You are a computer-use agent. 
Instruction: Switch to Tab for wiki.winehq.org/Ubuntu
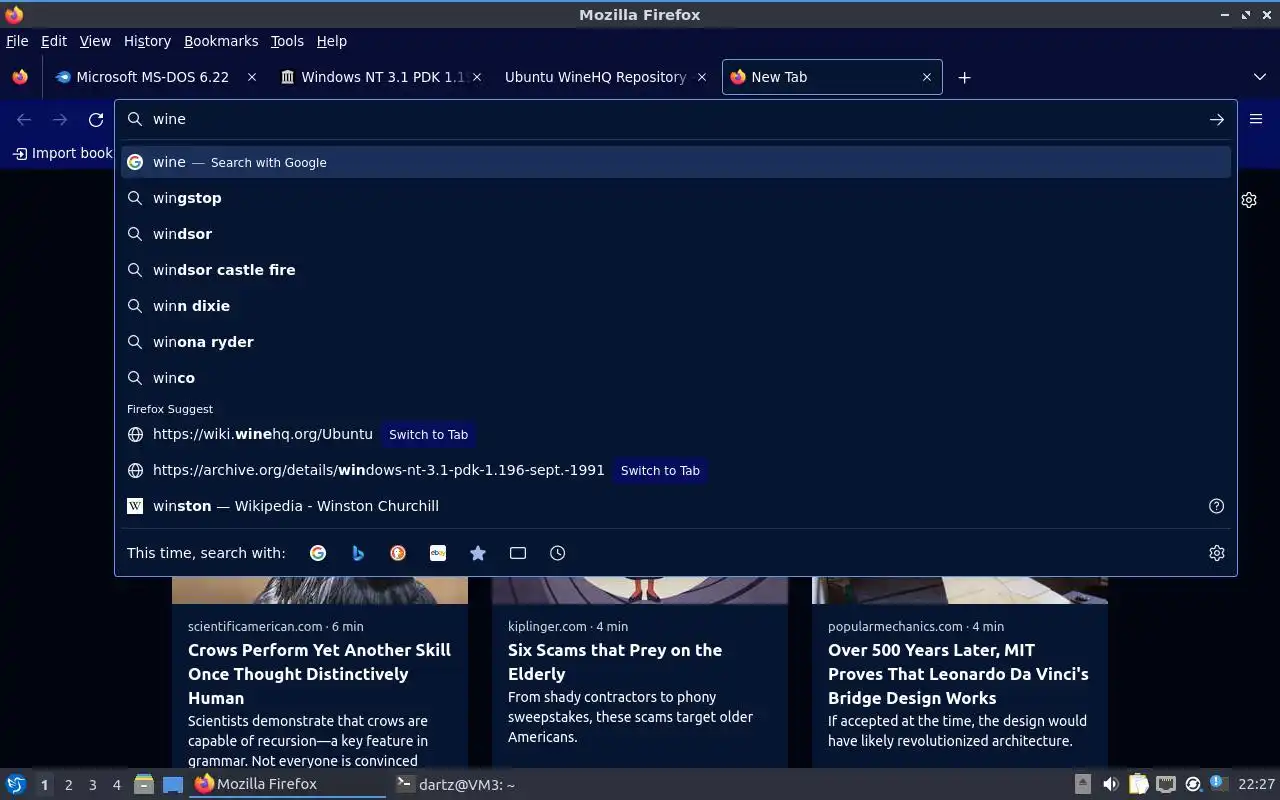[x=428, y=434]
